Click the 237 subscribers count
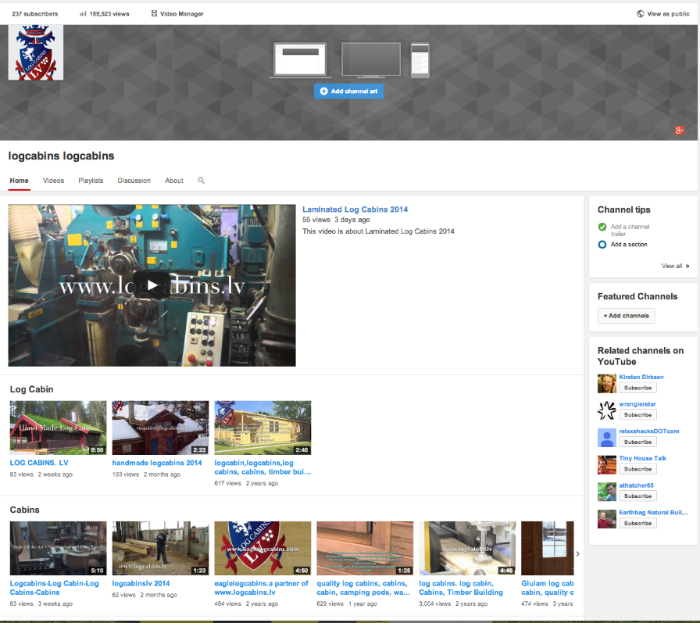This screenshot has height=623, width=700. point(35,14)
